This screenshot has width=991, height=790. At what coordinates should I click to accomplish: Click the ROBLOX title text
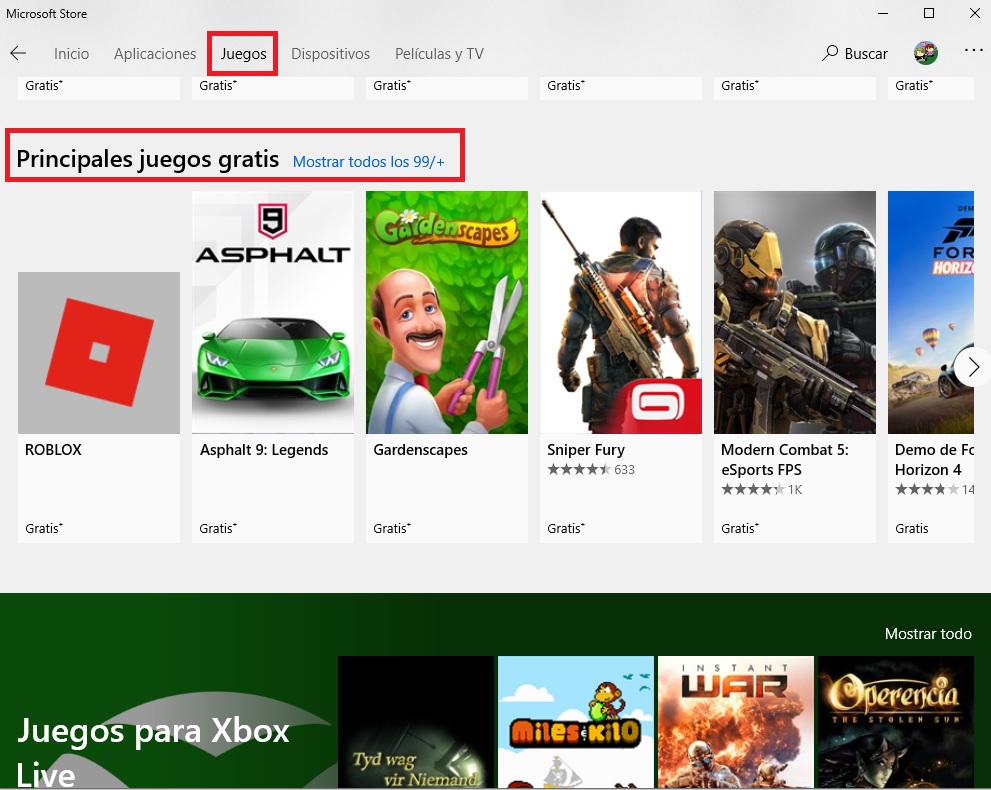pyautogui.click(x=53, y=450)
